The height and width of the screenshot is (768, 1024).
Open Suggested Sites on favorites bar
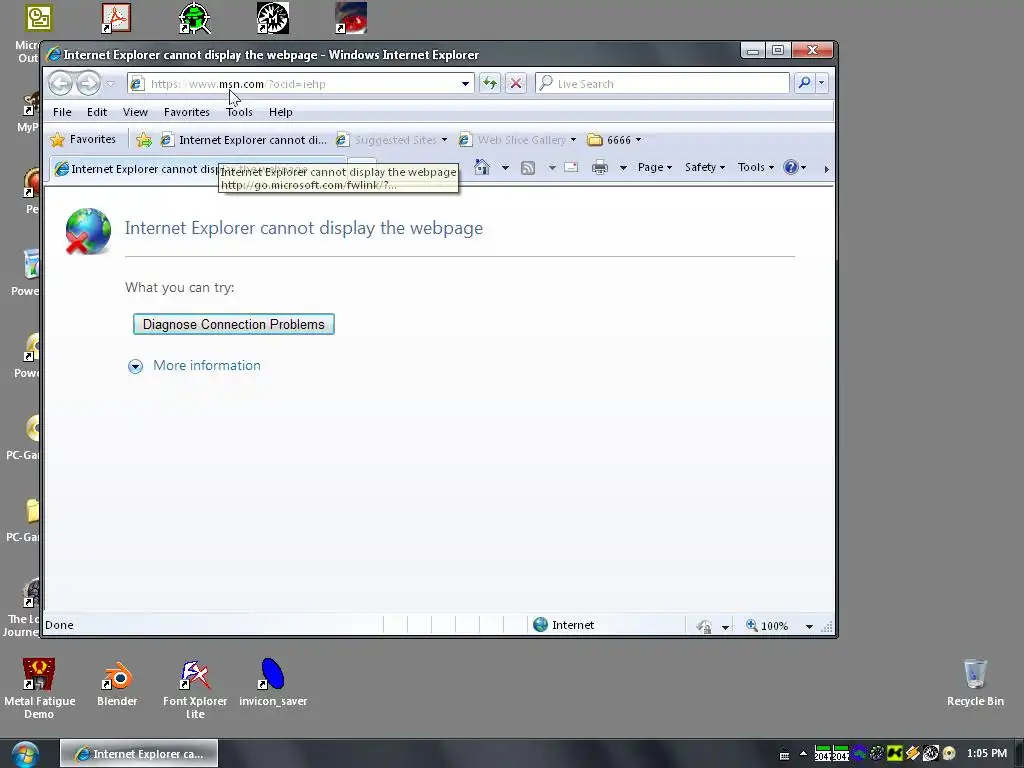coord(392,140)
